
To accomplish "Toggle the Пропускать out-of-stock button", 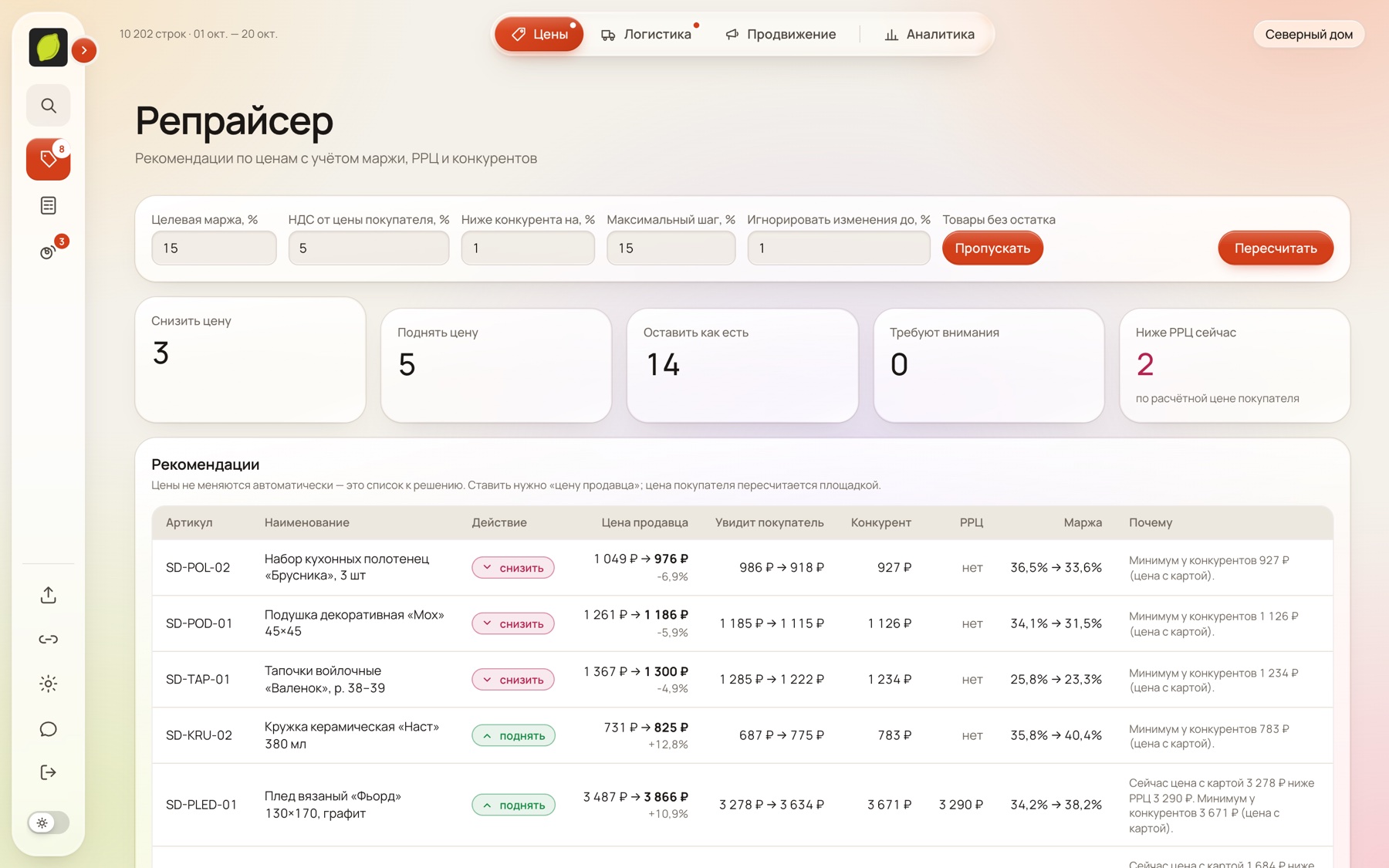I will (x=992, y=248).
